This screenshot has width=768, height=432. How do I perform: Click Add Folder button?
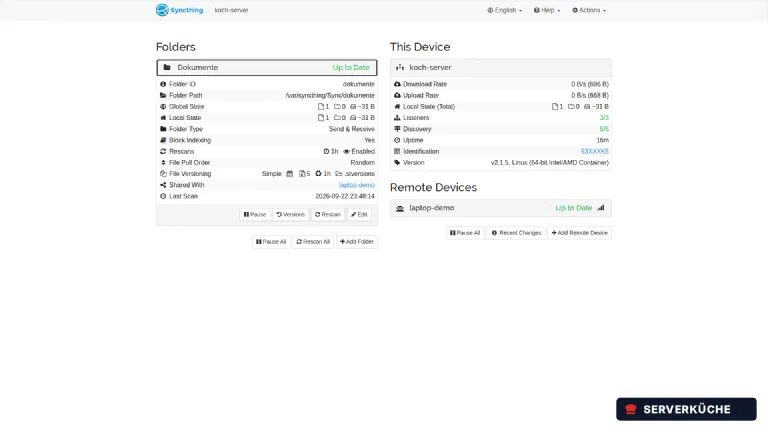pos(357,242)
